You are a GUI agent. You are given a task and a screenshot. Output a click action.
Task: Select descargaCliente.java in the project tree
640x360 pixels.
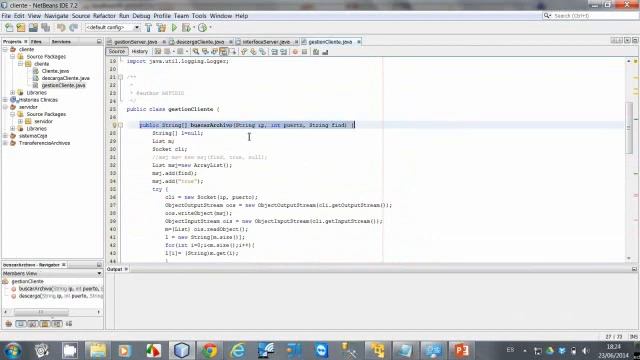click(65, 78)
